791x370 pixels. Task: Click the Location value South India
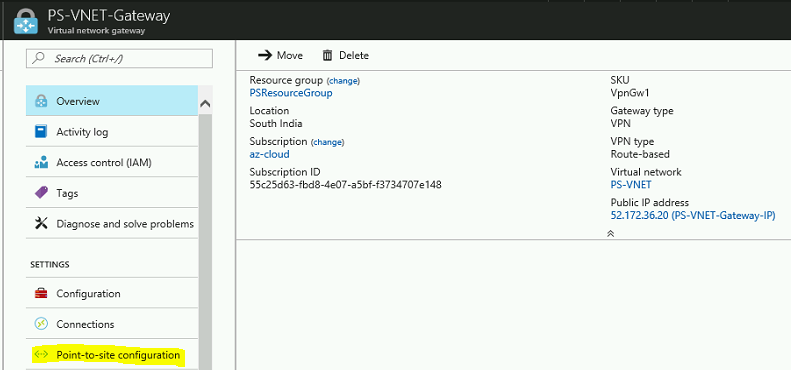click(276, 123)
